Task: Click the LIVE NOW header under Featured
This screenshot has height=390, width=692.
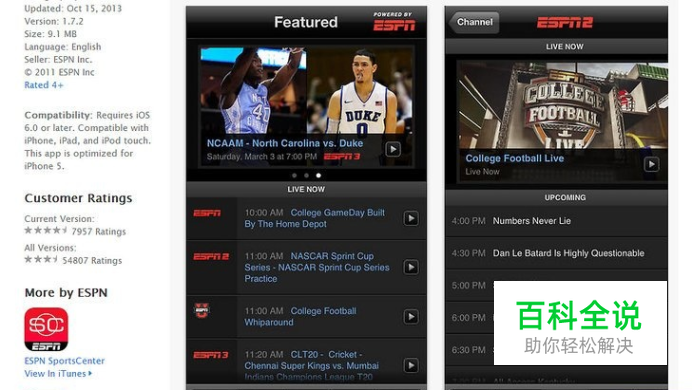Action: [306, 189]
